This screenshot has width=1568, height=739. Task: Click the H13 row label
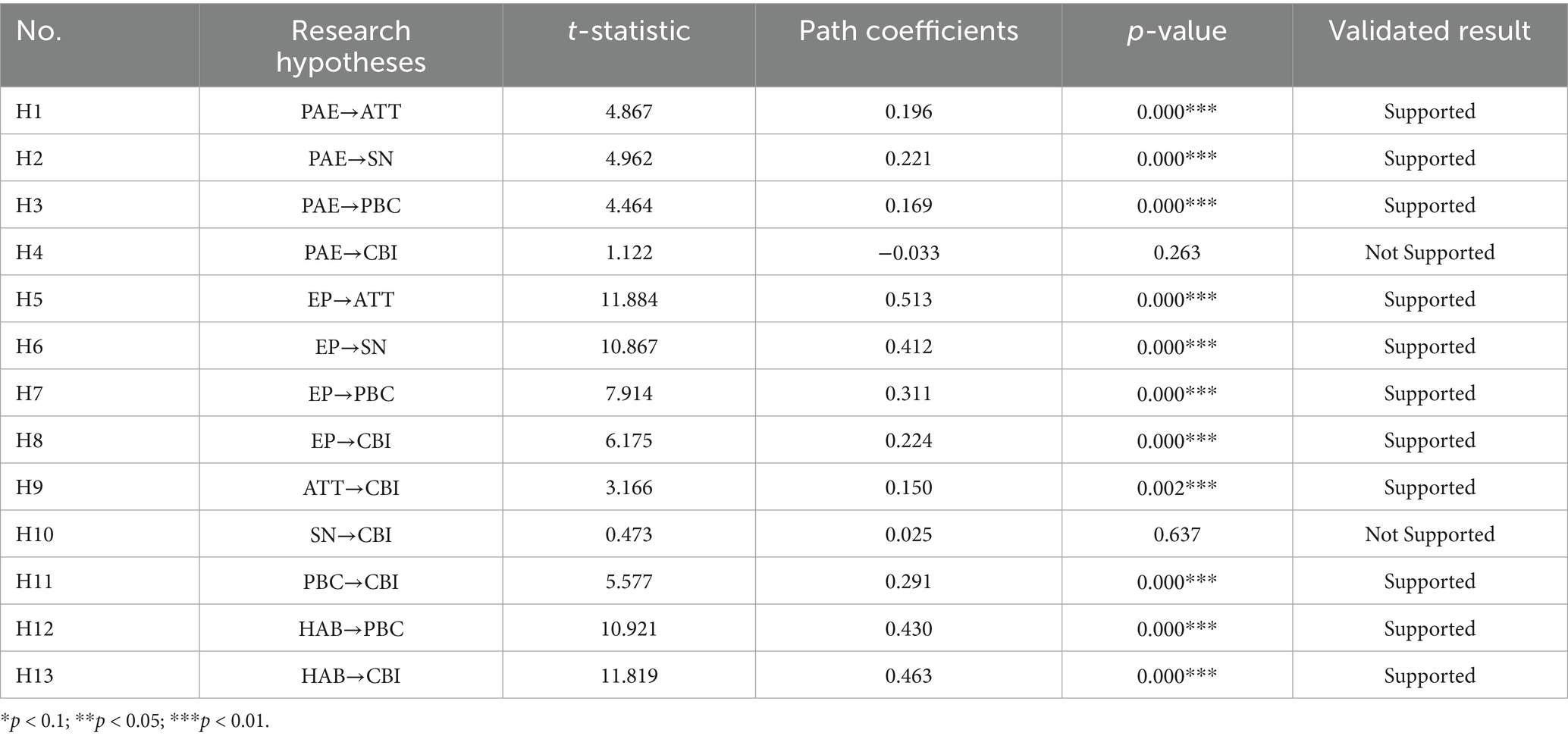click(35, 675)
